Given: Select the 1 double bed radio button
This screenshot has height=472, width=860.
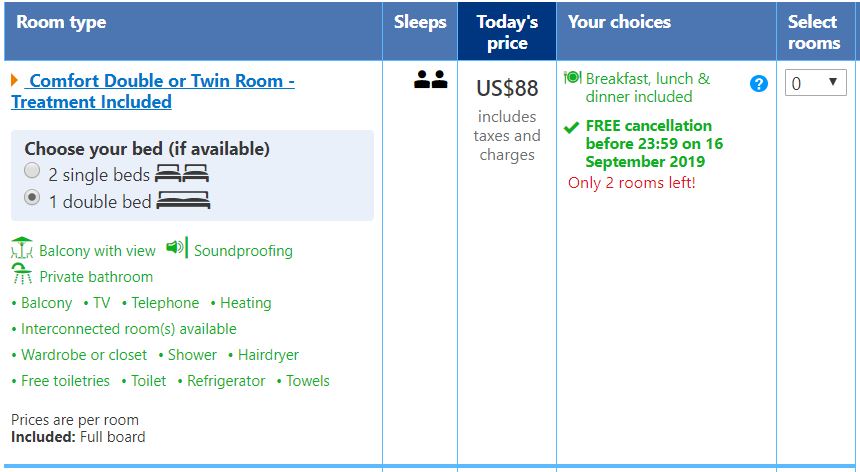Looking at the screenshot, I should click(x=32, y=198).
